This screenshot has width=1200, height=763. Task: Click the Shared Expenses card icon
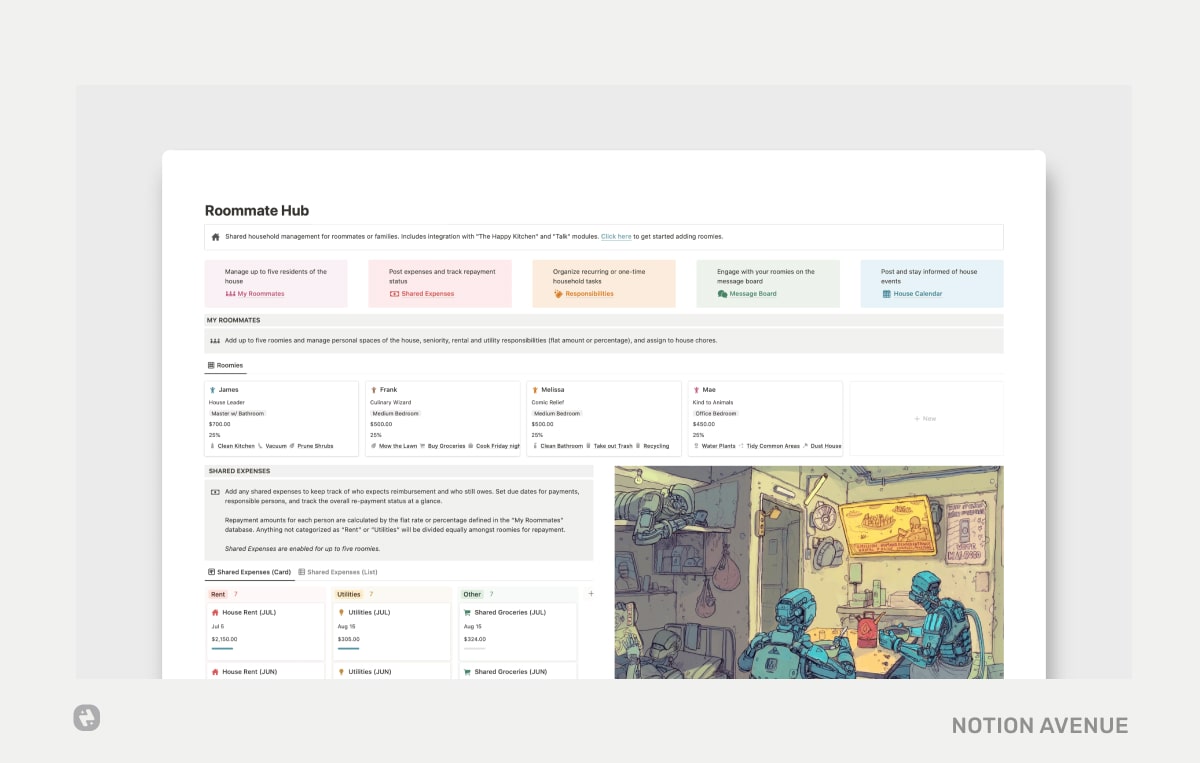(x=394, y=294)
